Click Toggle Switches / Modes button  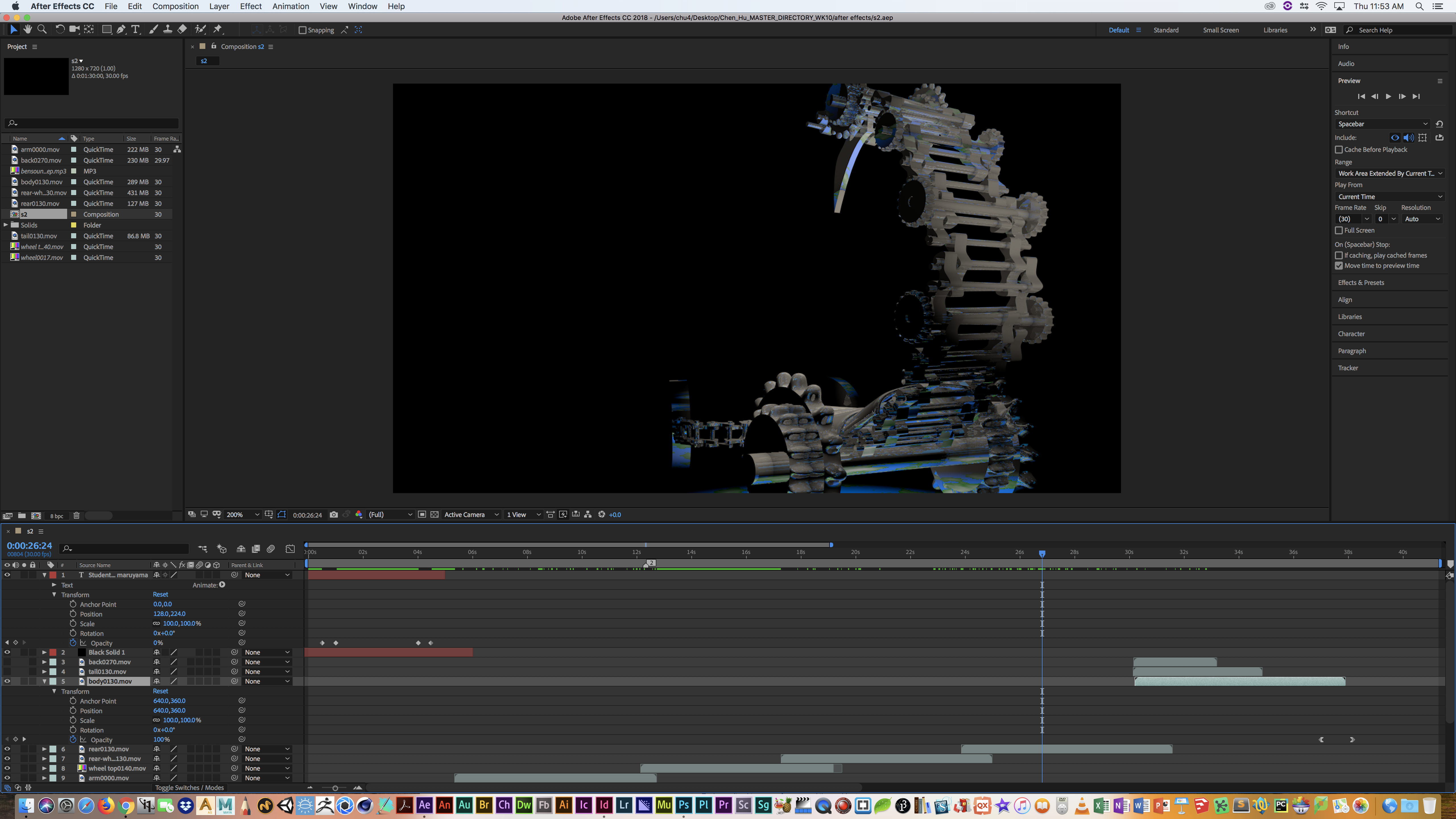click(x=189, y=787)
